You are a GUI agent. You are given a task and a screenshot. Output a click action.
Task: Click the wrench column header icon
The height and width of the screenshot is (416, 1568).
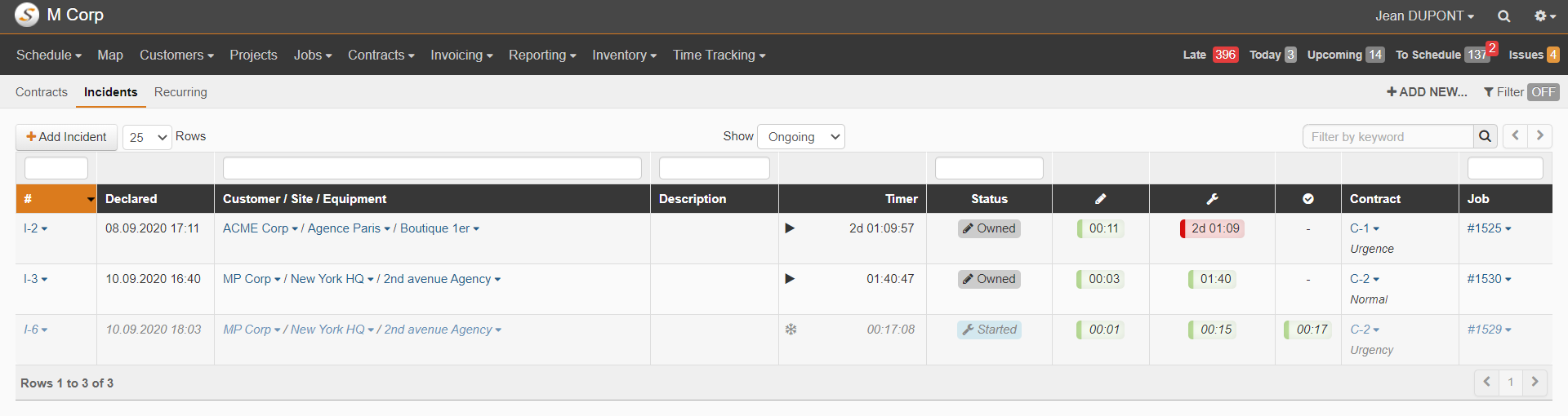(1212, 199)
